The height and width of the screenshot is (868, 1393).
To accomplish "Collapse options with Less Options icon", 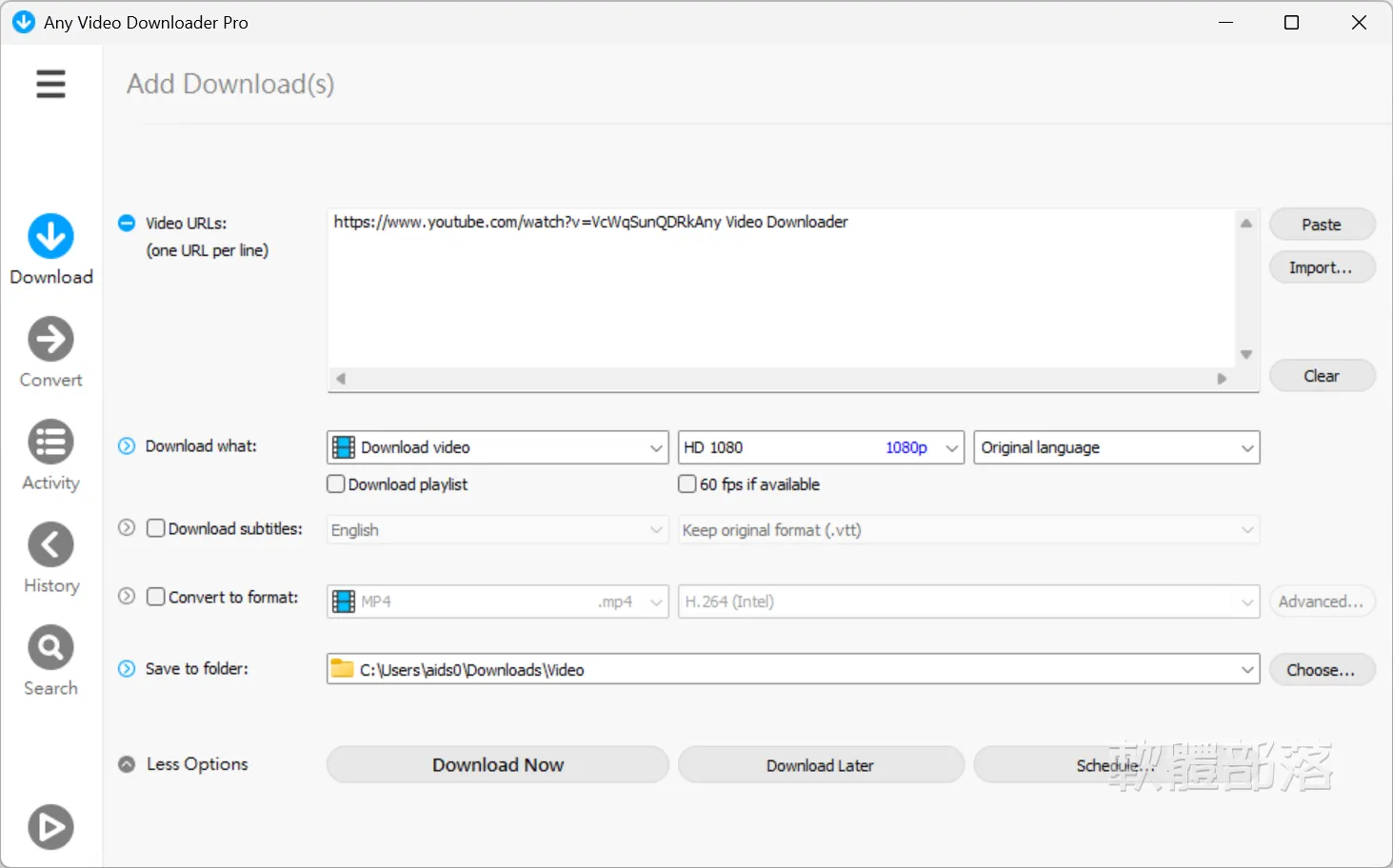I will click(127, 763).
